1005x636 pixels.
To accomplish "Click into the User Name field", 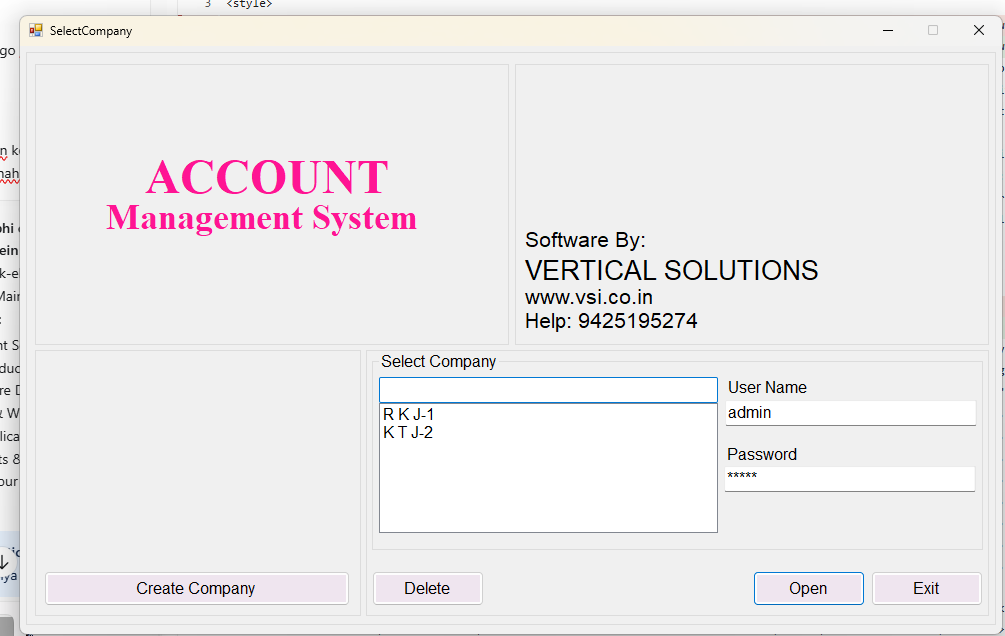I will [x=851, y=412].
